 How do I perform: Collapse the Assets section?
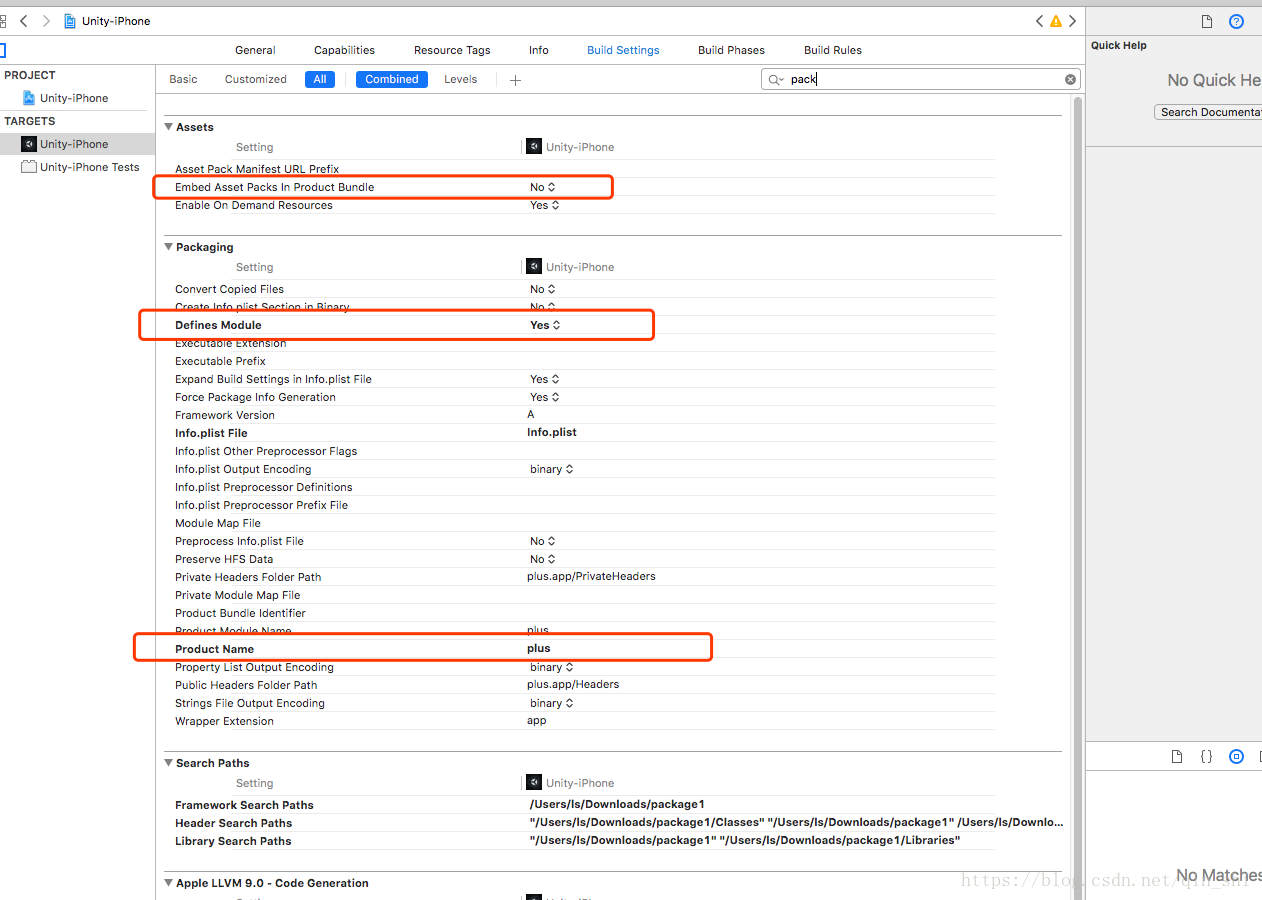[169, 127]
